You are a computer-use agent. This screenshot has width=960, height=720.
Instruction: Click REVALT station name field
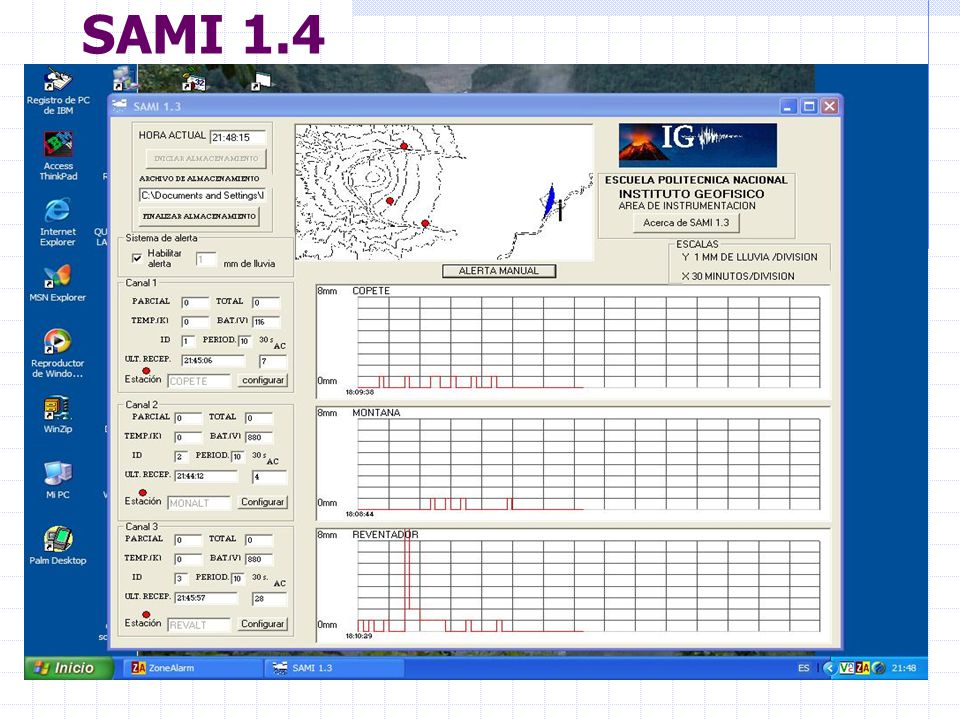click(x=199, y=624)
